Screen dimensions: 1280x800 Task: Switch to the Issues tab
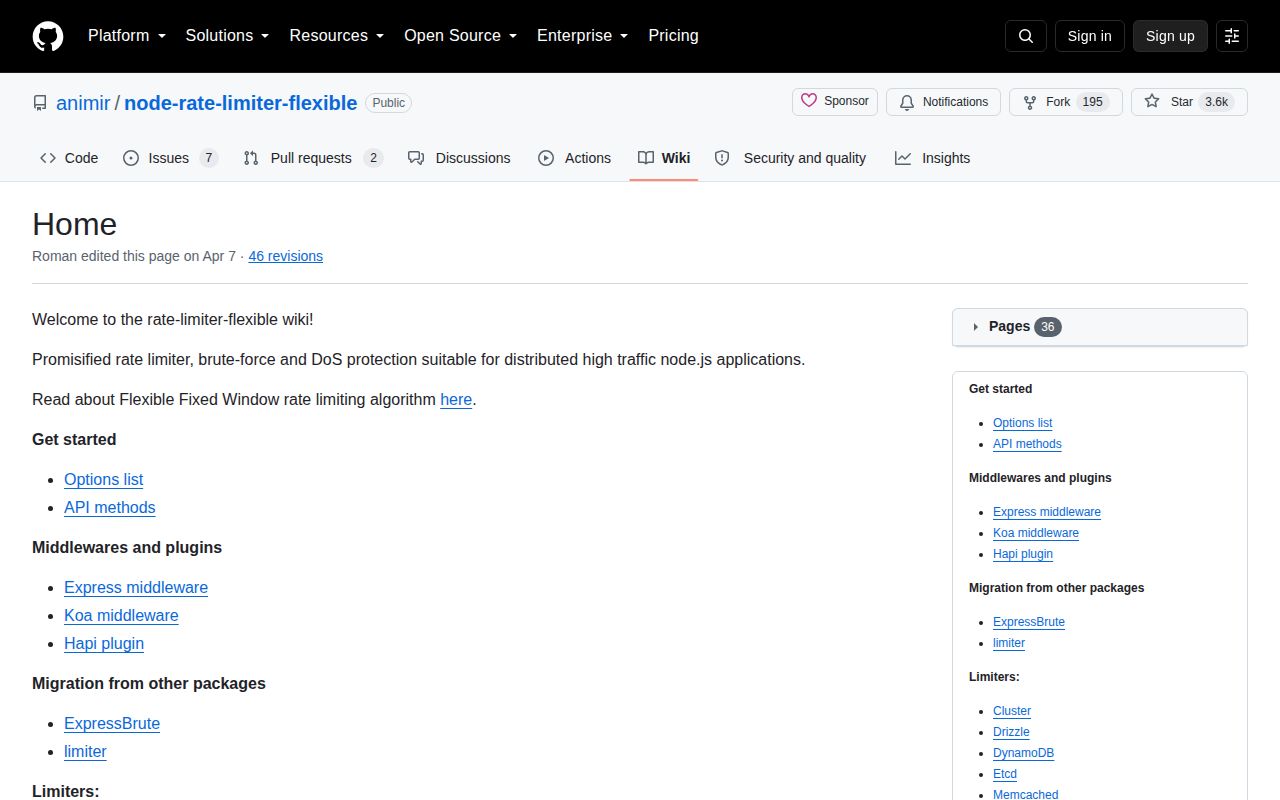pyautogui.click(x=170, y=158)
